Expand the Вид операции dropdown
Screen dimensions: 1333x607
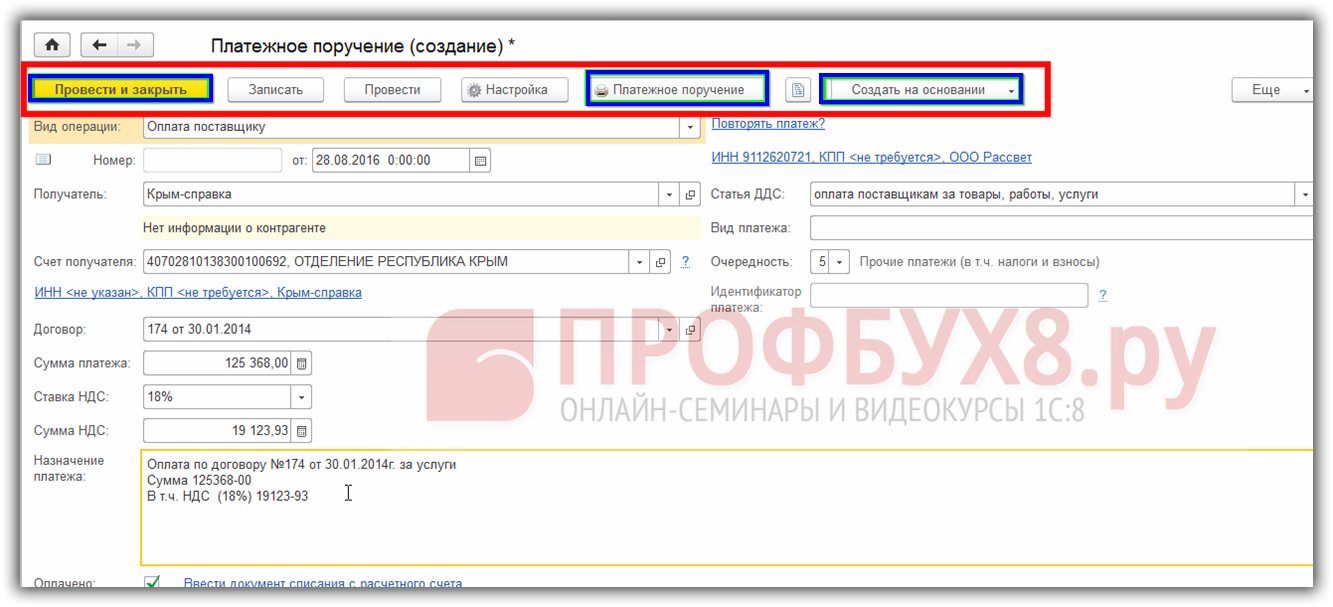point(689,127)
